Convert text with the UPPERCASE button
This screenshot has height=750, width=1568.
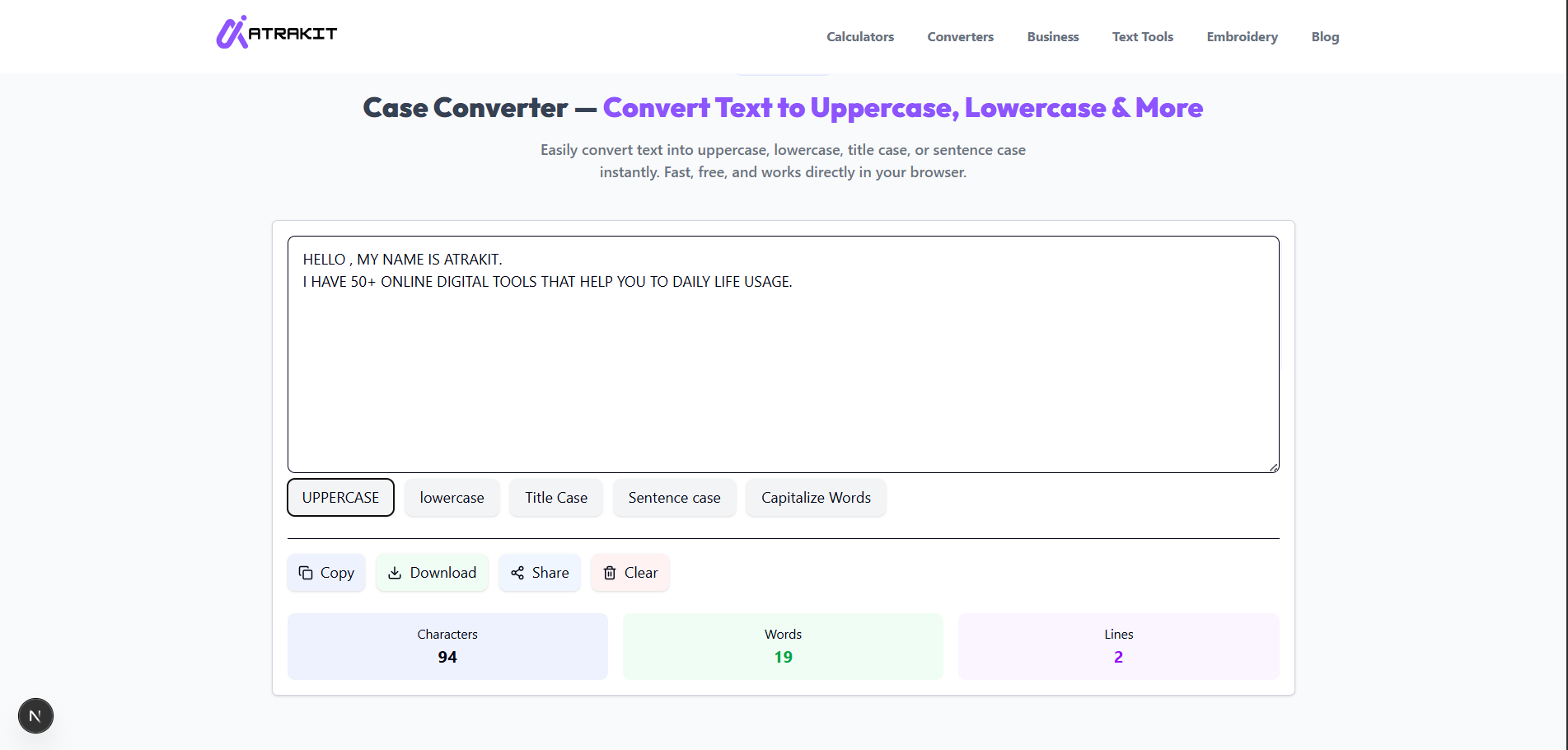tap(340, 498)
